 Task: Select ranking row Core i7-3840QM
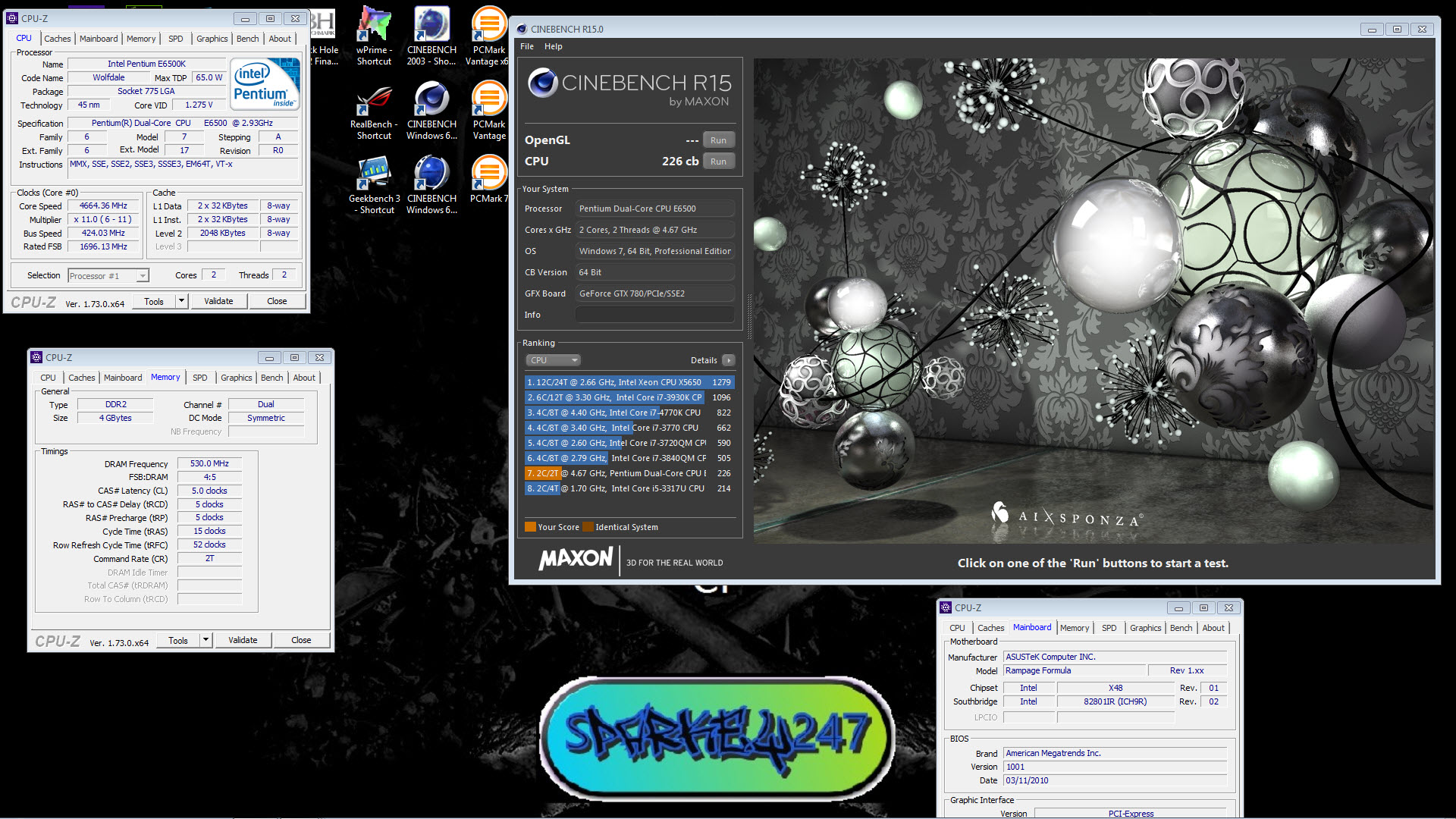629,458
